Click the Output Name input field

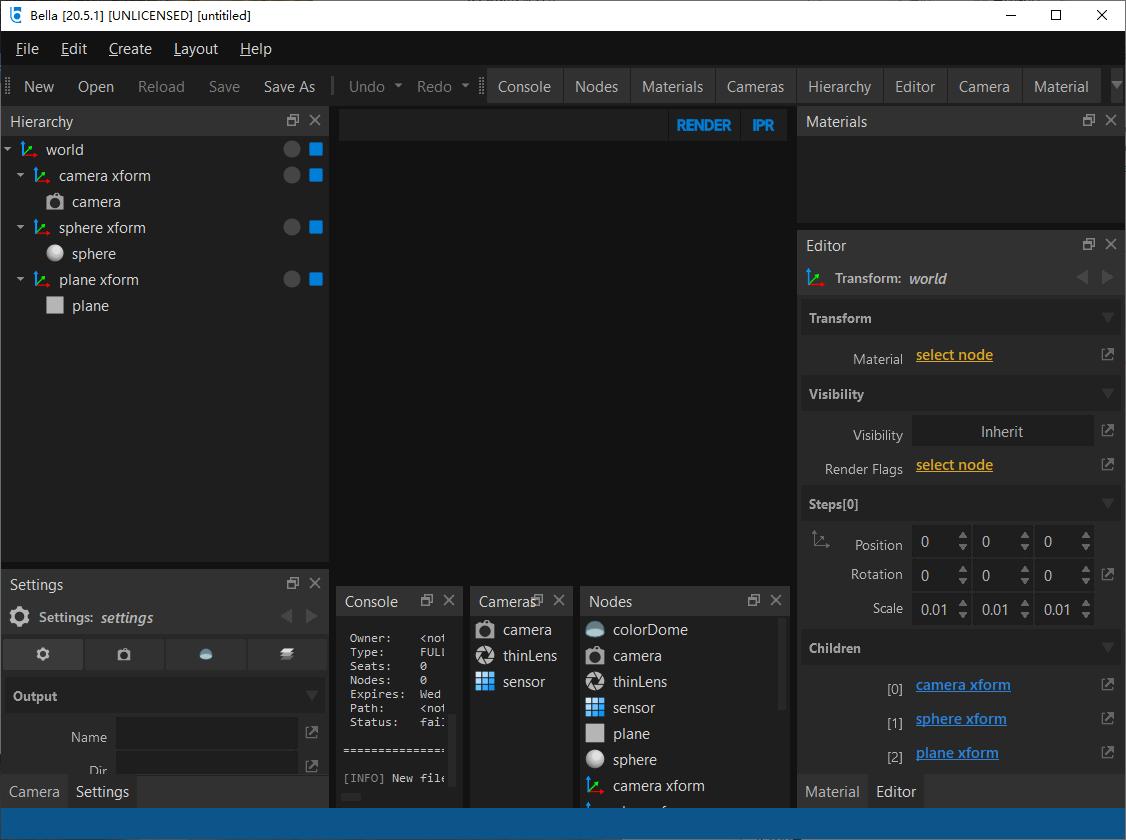(x=207, y=733)
